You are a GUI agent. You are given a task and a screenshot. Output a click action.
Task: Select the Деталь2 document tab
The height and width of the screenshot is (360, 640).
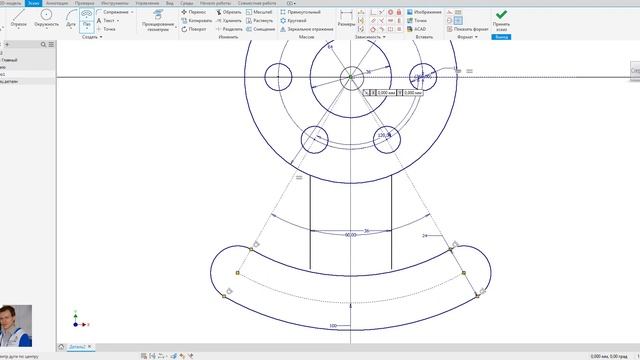77,347
